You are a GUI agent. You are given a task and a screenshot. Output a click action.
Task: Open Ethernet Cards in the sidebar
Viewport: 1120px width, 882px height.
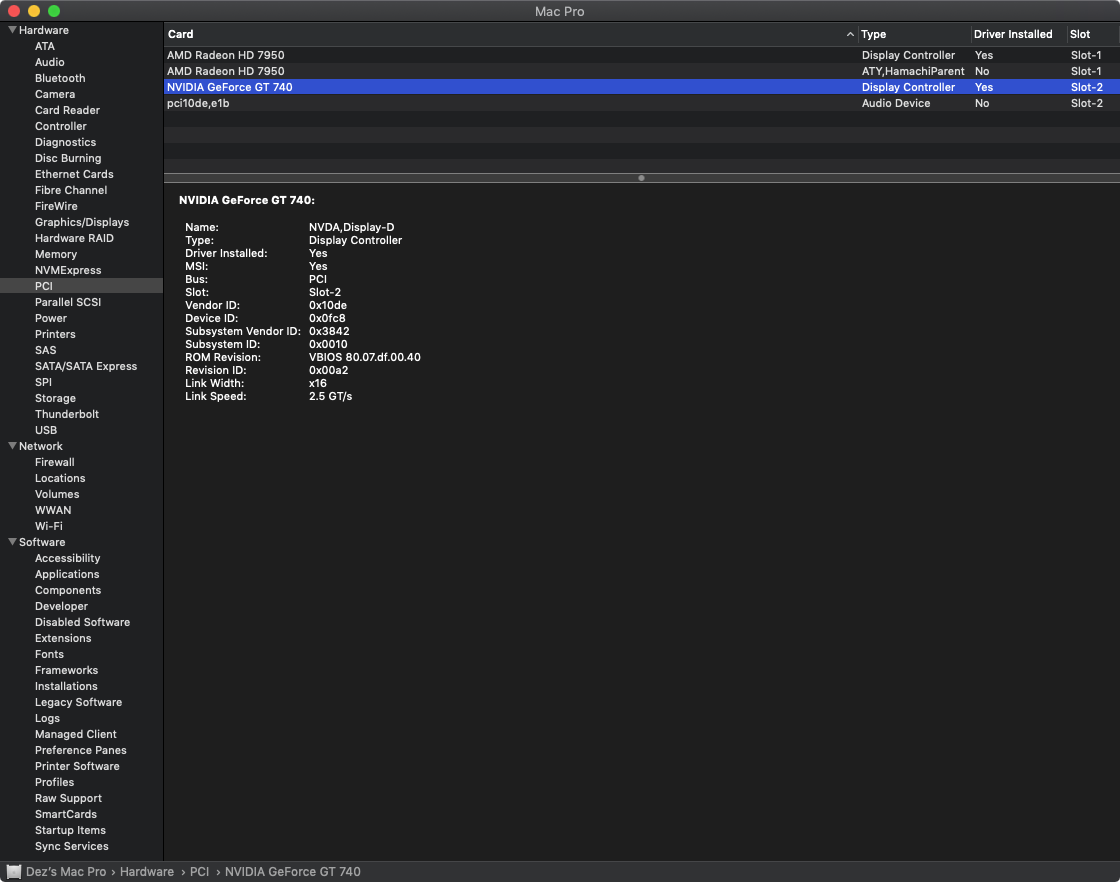point(74,174)
